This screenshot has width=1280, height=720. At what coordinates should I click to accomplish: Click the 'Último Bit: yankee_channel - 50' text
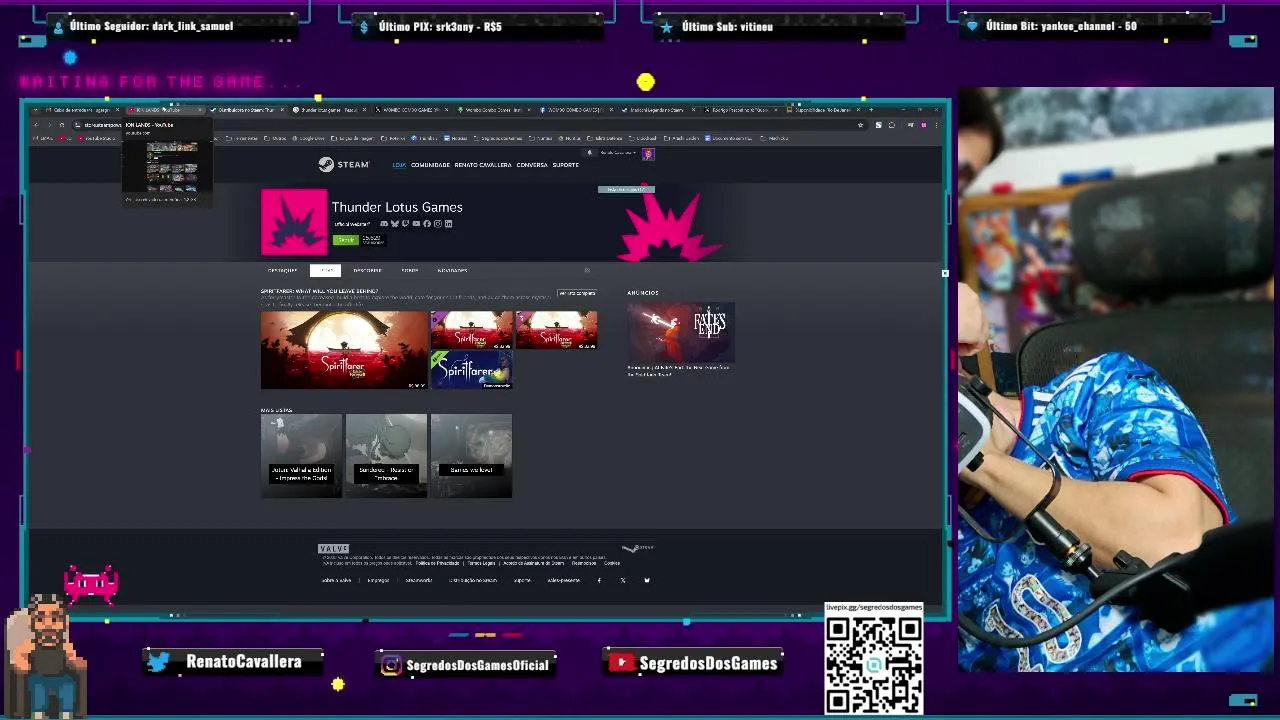pyautogui.click(x=1061, y=26)
